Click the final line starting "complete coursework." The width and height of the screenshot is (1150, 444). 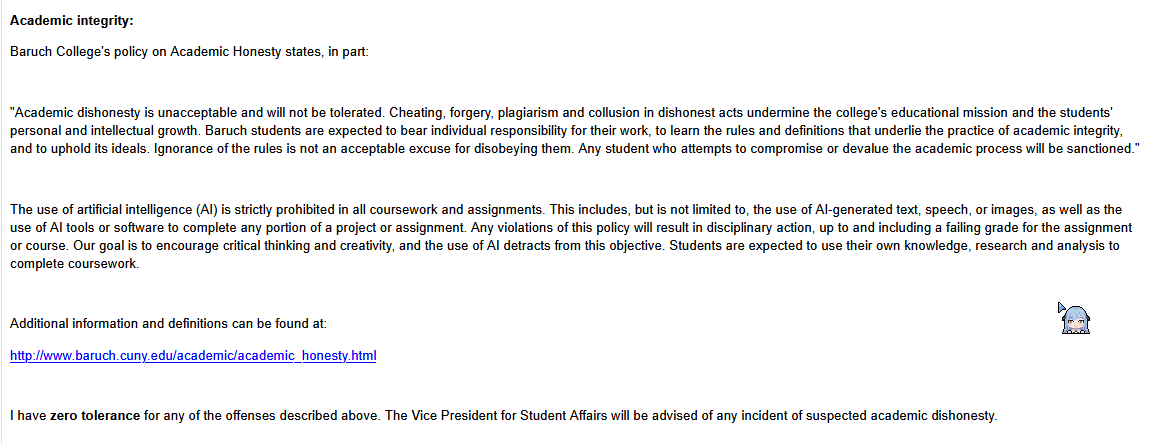pos(75,264)
